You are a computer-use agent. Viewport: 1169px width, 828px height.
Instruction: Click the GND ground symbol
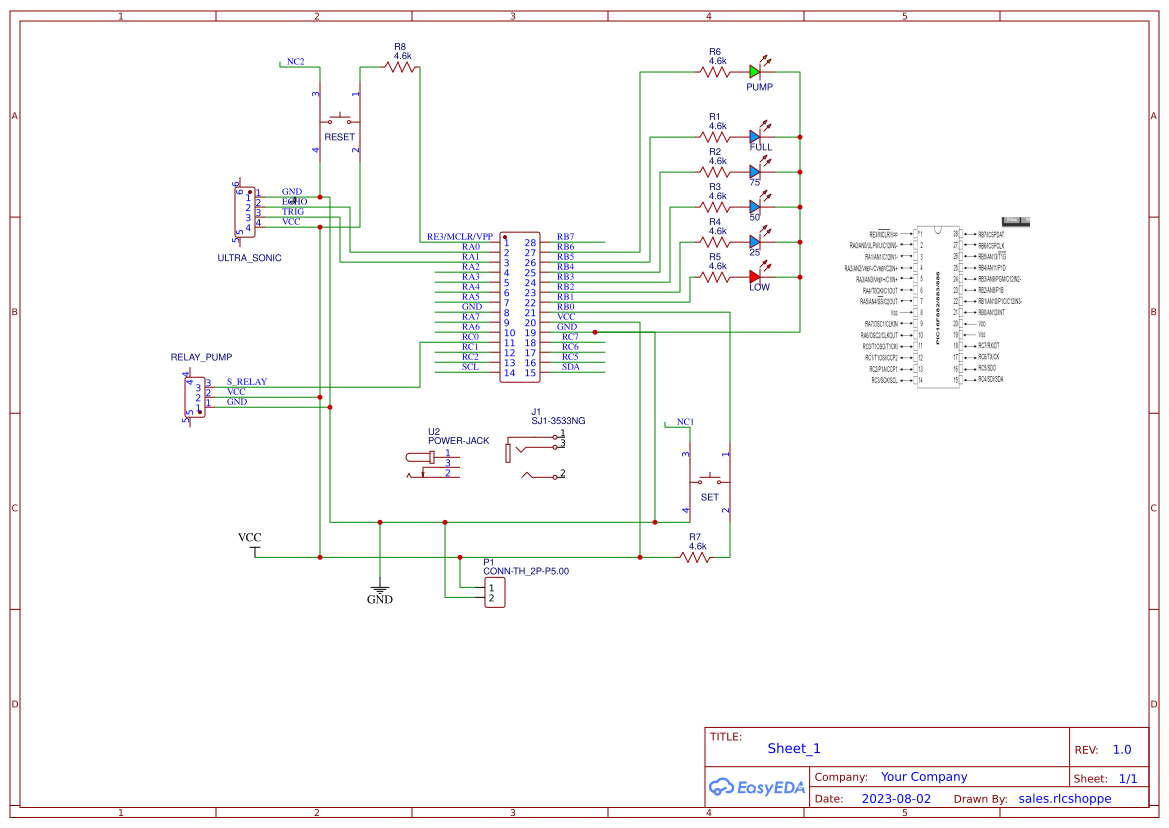pyautogui.click(x=379, y=587)
